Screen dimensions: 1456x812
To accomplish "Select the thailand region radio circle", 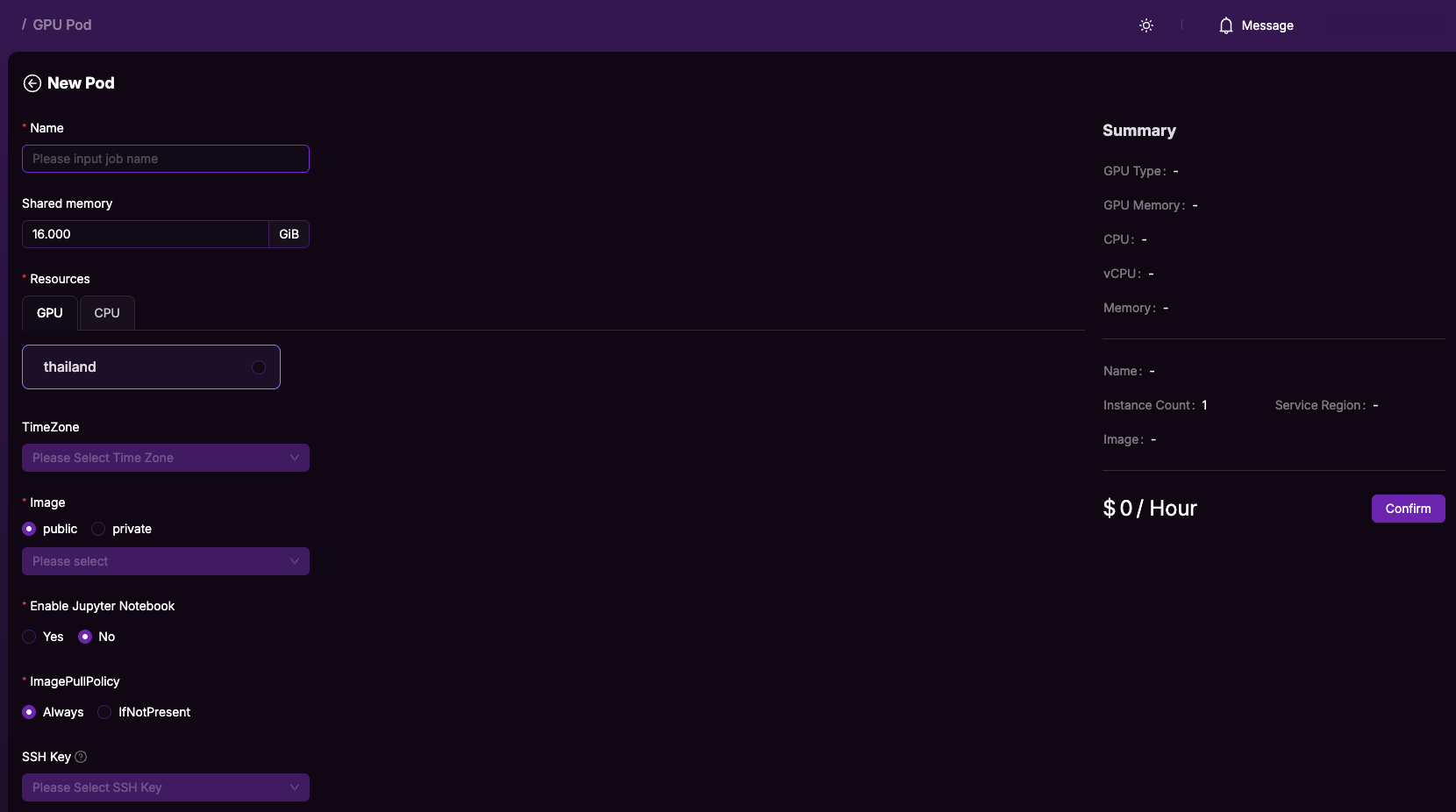I will coord(259,367).
